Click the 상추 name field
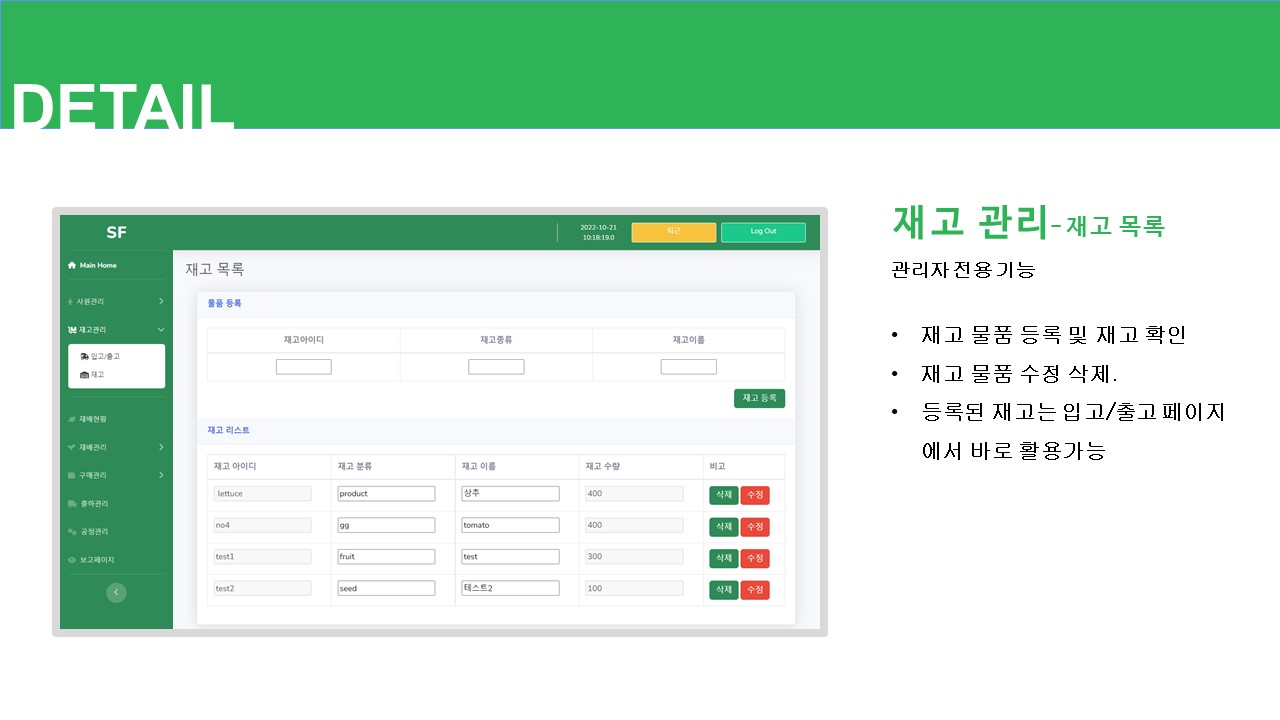This screenshot has height=720, width=1280. [x=510, y=494]
